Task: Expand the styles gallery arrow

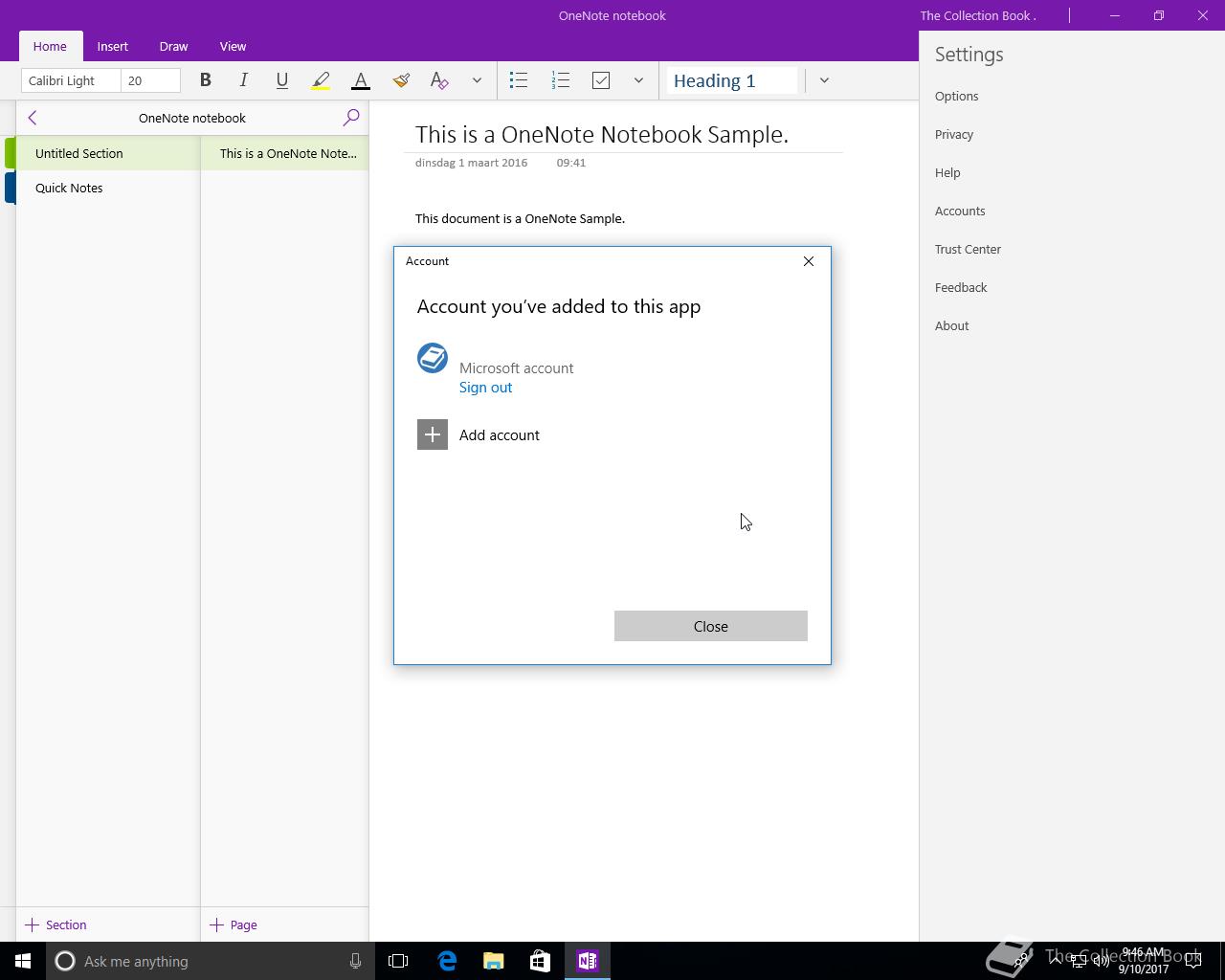Action: coord(824,80)
